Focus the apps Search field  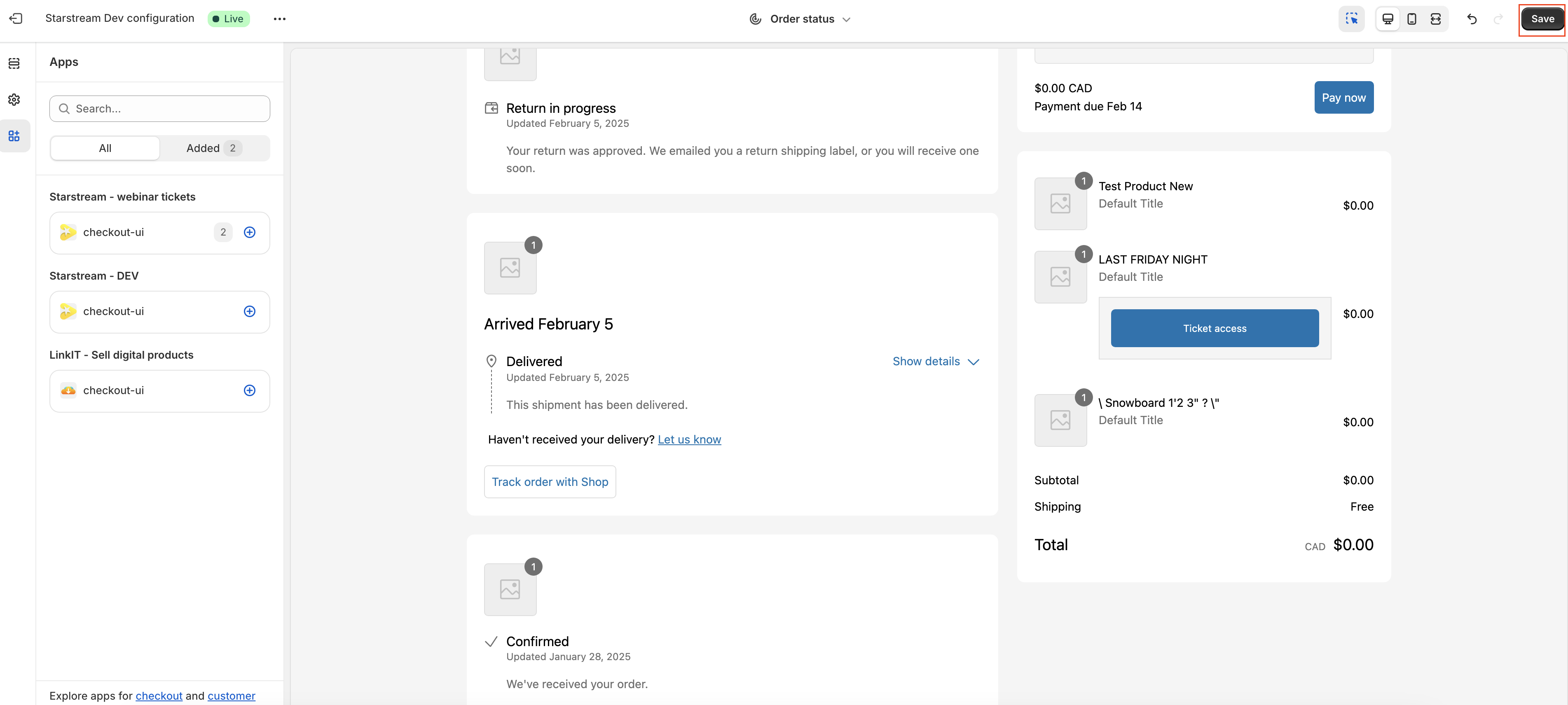[159, 109]
